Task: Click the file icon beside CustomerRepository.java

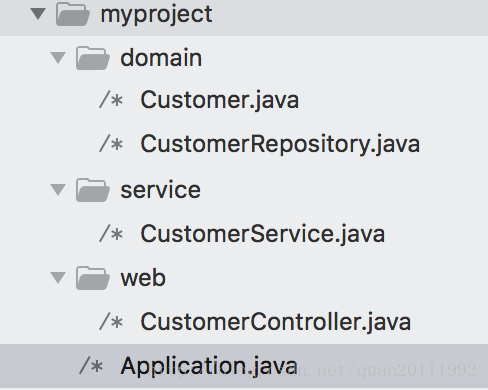Action: tap(111, 144)
